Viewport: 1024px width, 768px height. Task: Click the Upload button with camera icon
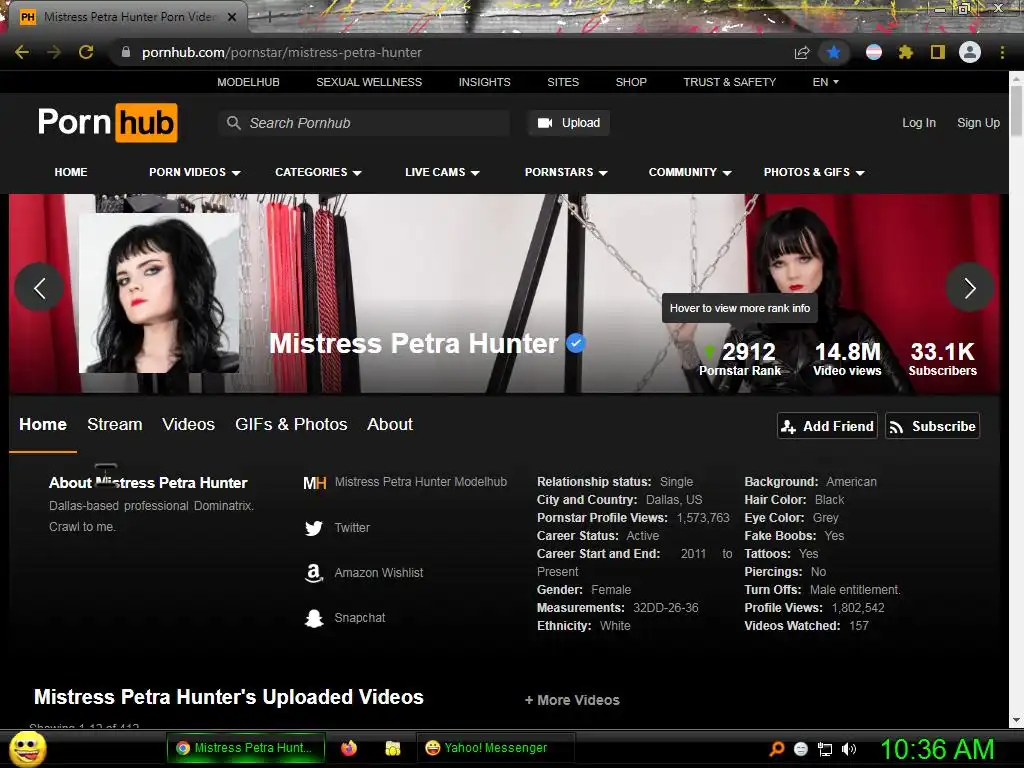569,123
